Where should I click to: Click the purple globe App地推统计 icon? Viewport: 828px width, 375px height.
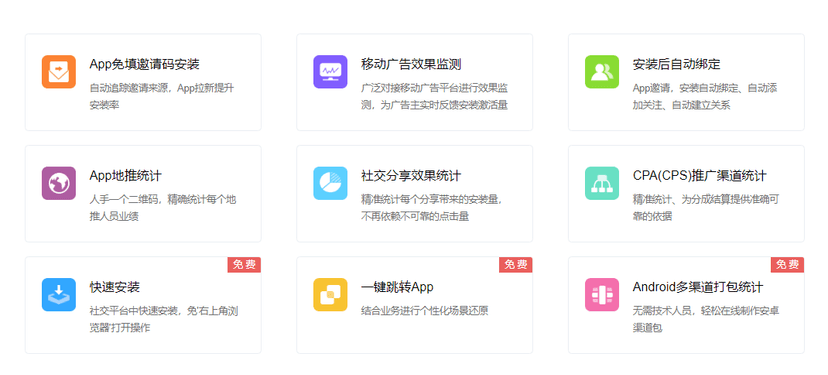[x=59, y=183]
